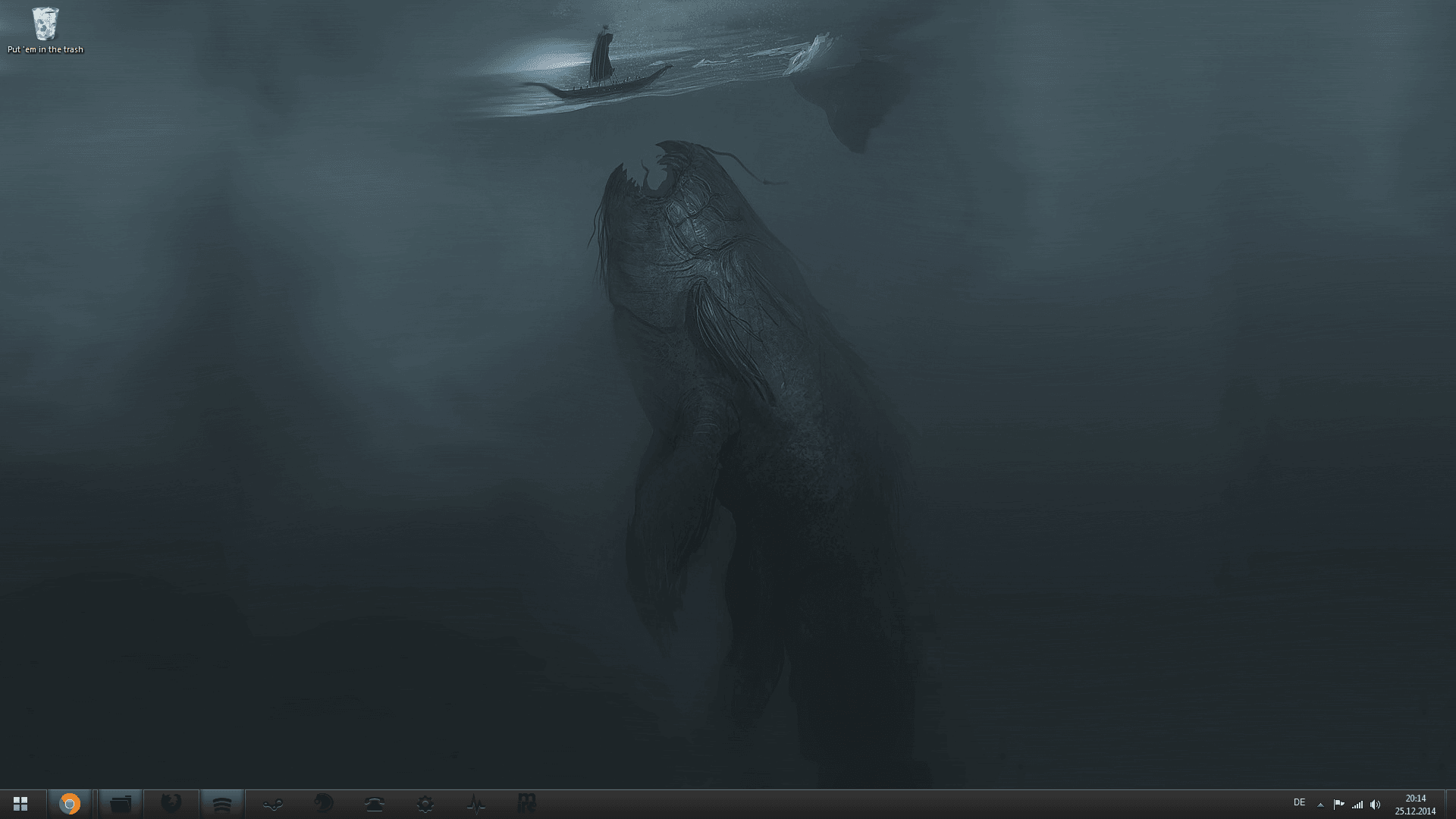Launch Firefox from the taskbar

[x=171, y=803]
